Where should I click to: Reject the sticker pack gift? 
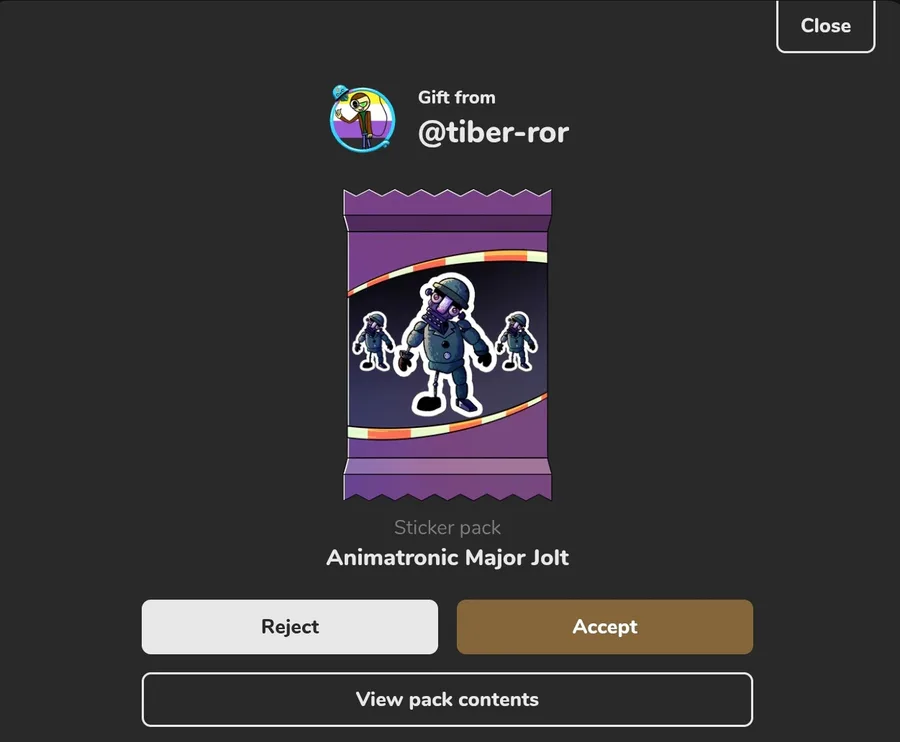click(x=290, y=627)
